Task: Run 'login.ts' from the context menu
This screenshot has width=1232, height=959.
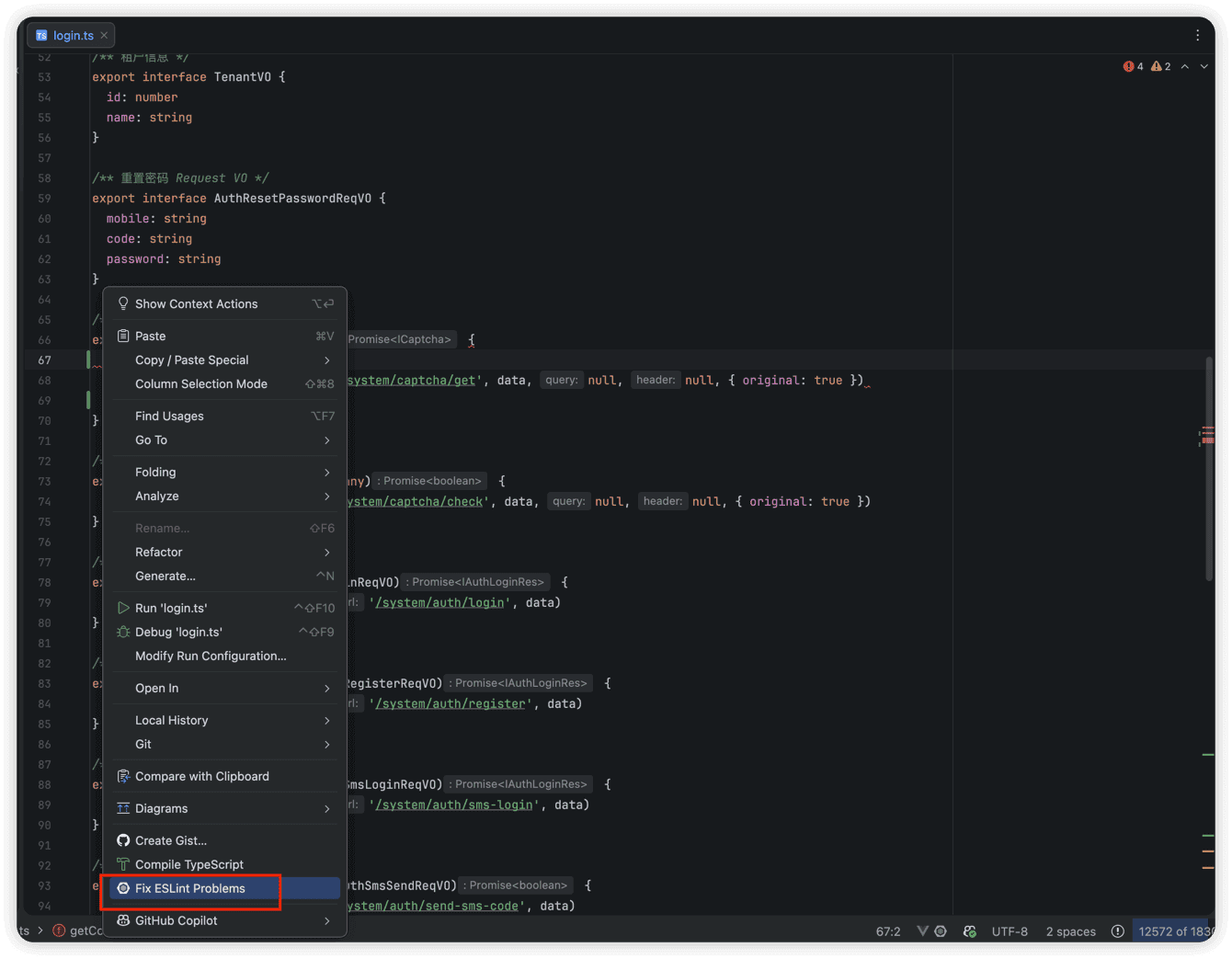Action: 225,608
